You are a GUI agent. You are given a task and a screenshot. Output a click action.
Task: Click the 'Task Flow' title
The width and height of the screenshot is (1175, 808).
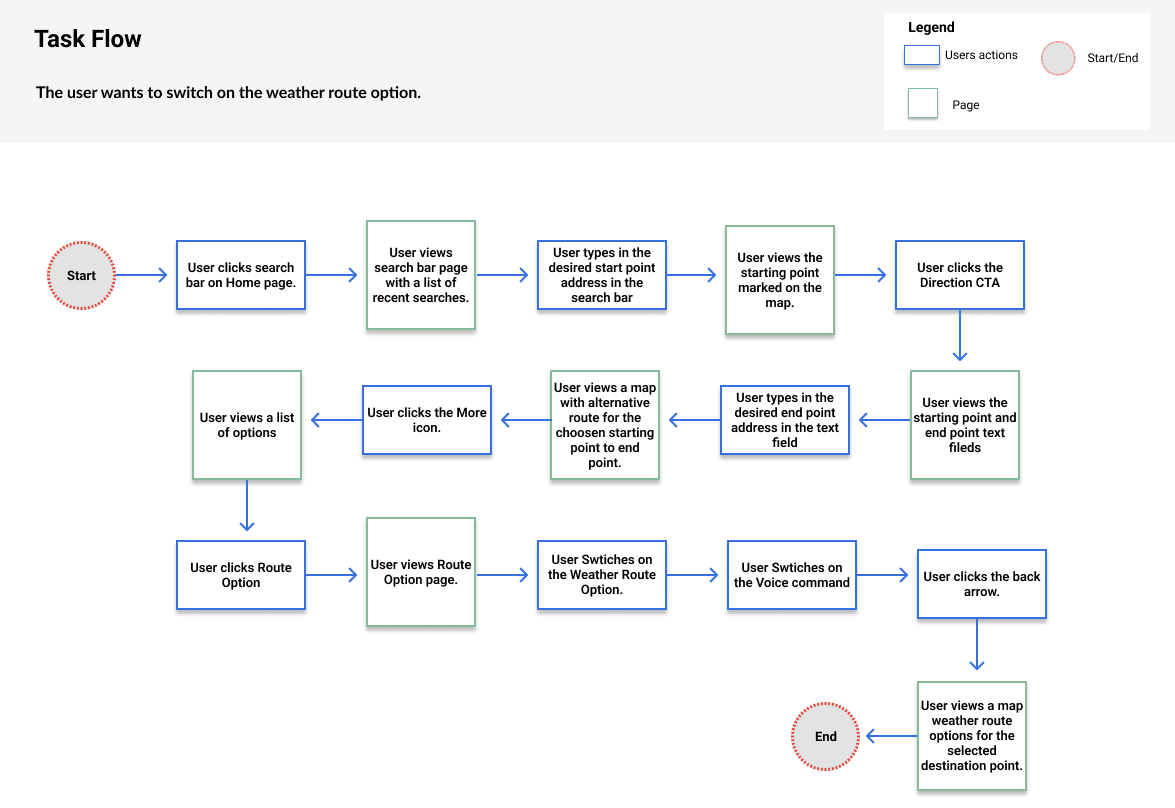point(88,39)
